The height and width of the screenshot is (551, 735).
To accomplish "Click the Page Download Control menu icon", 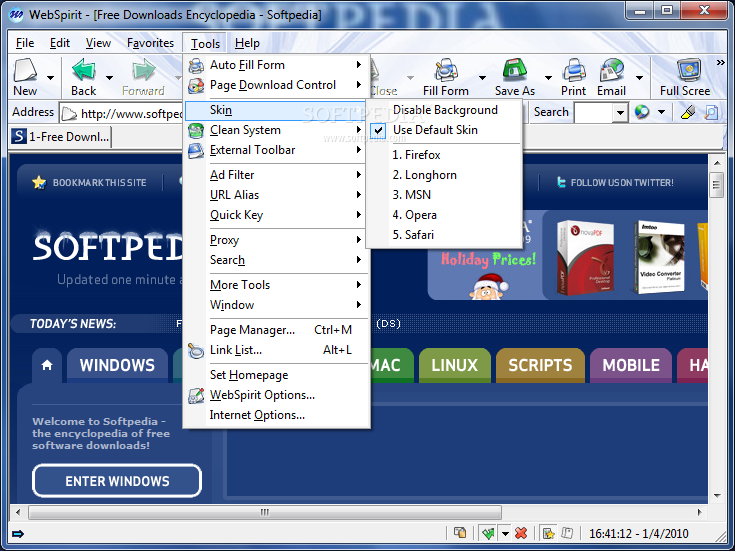I will [x=196, y=85].
